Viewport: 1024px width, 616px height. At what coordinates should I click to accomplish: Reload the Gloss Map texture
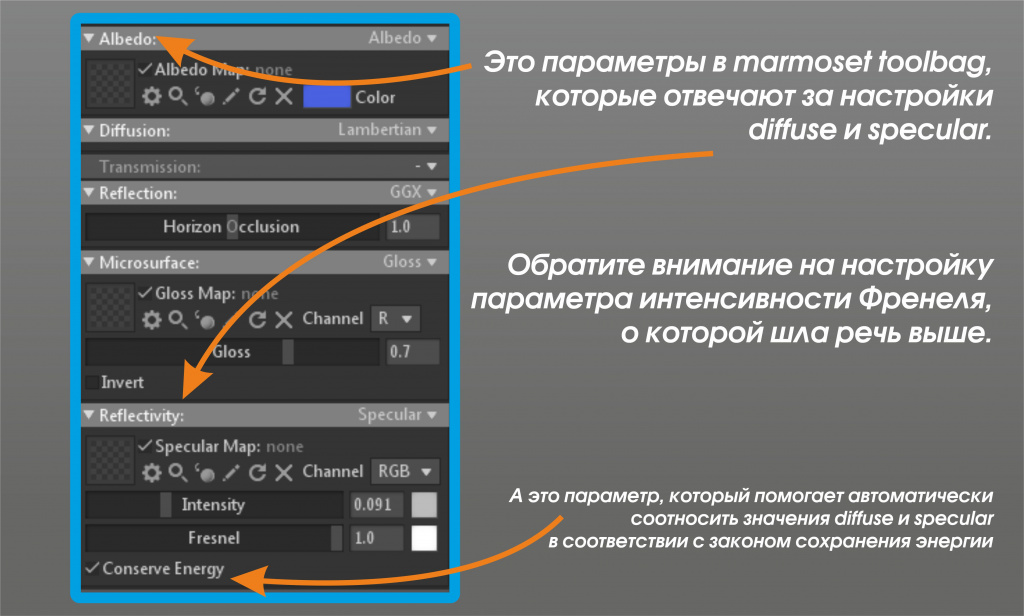257,319
